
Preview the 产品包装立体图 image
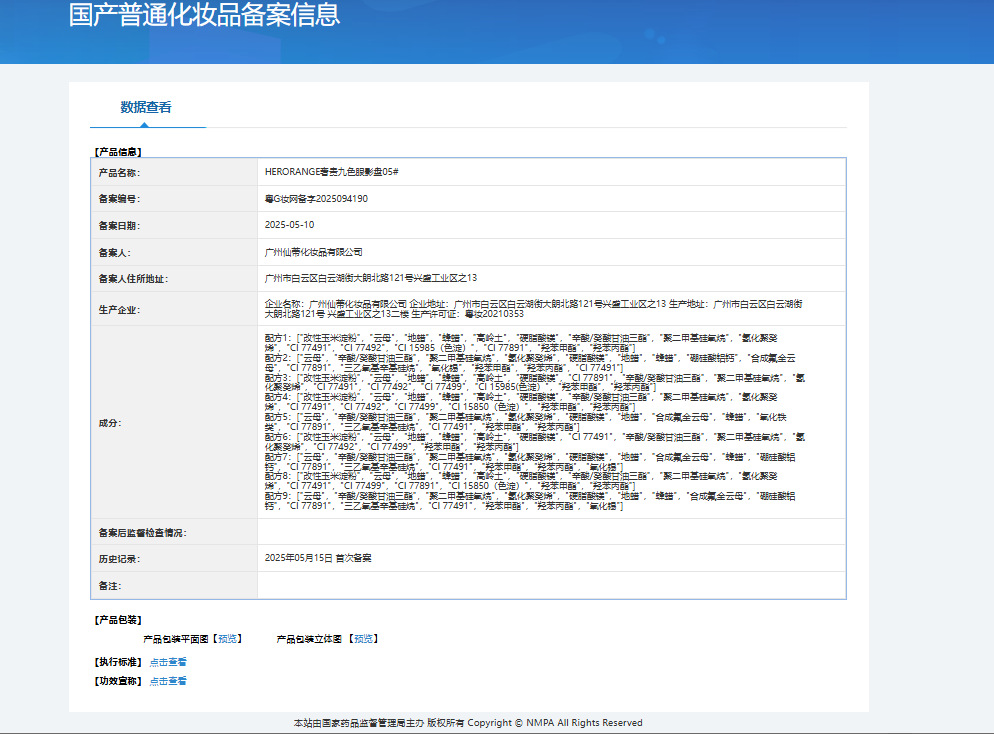click(x=363, y=639)
